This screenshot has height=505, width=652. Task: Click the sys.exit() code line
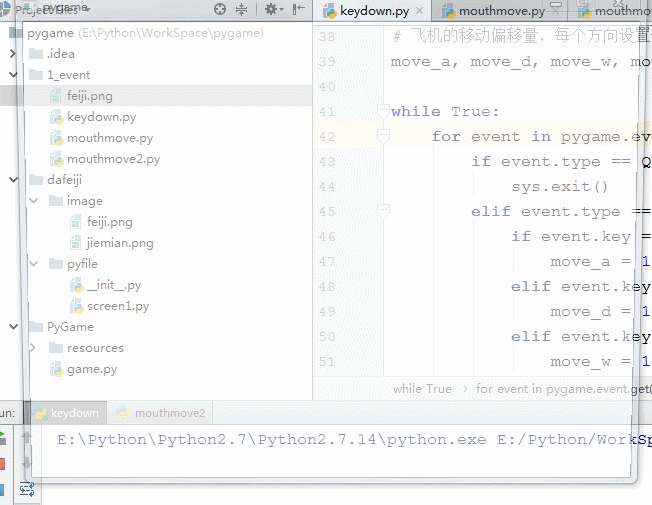point(559,186)
